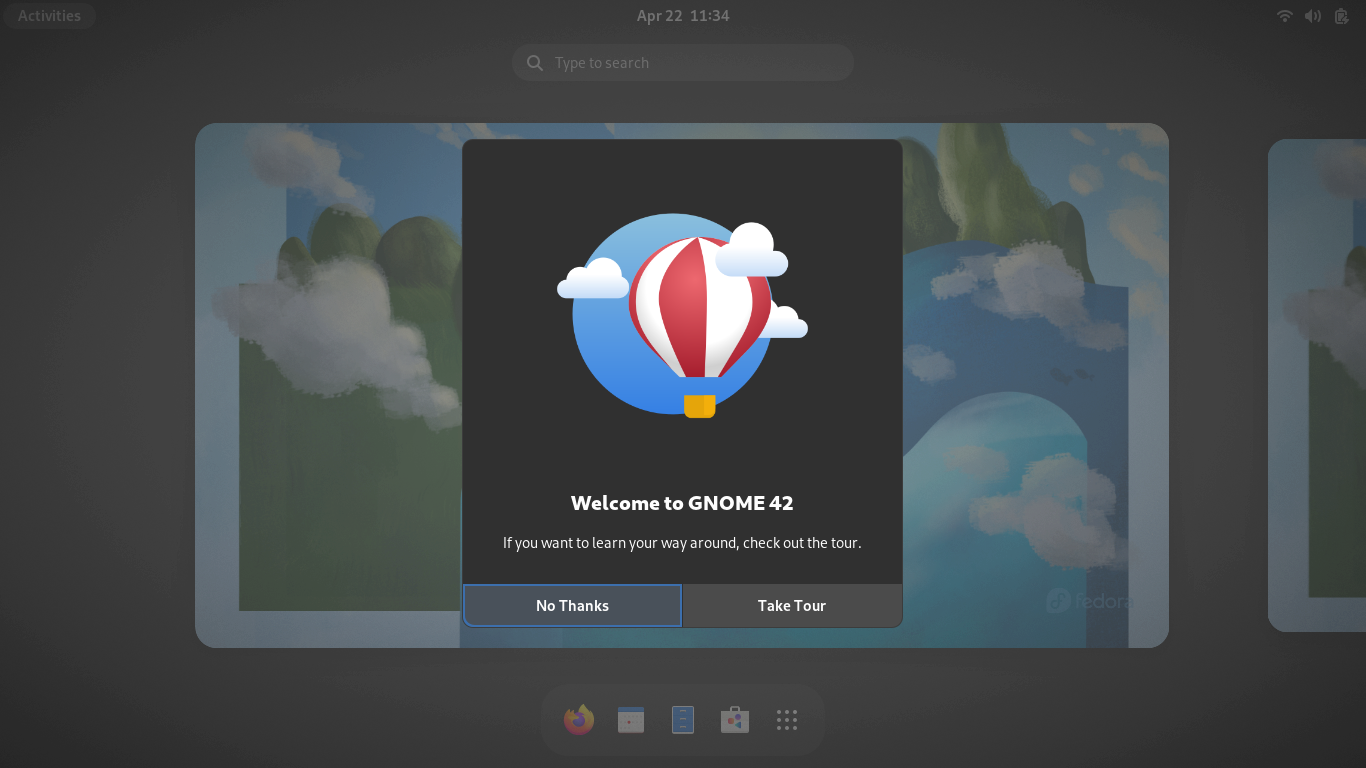Focus the Type to search field
This screenshot has height=768, width=1366.
683,63
